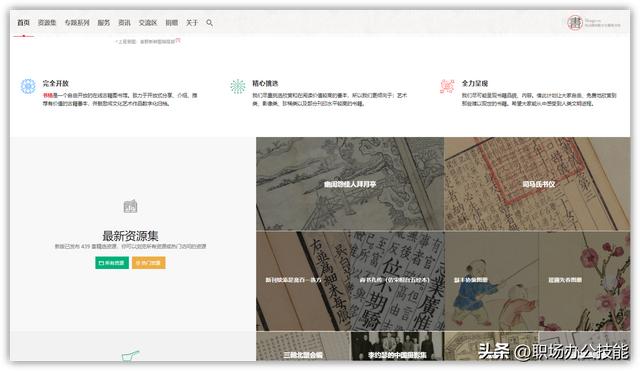Click the red icon beside 全力呈现
The width and height of the screenshot is (640, 371).
coord(447,86)
